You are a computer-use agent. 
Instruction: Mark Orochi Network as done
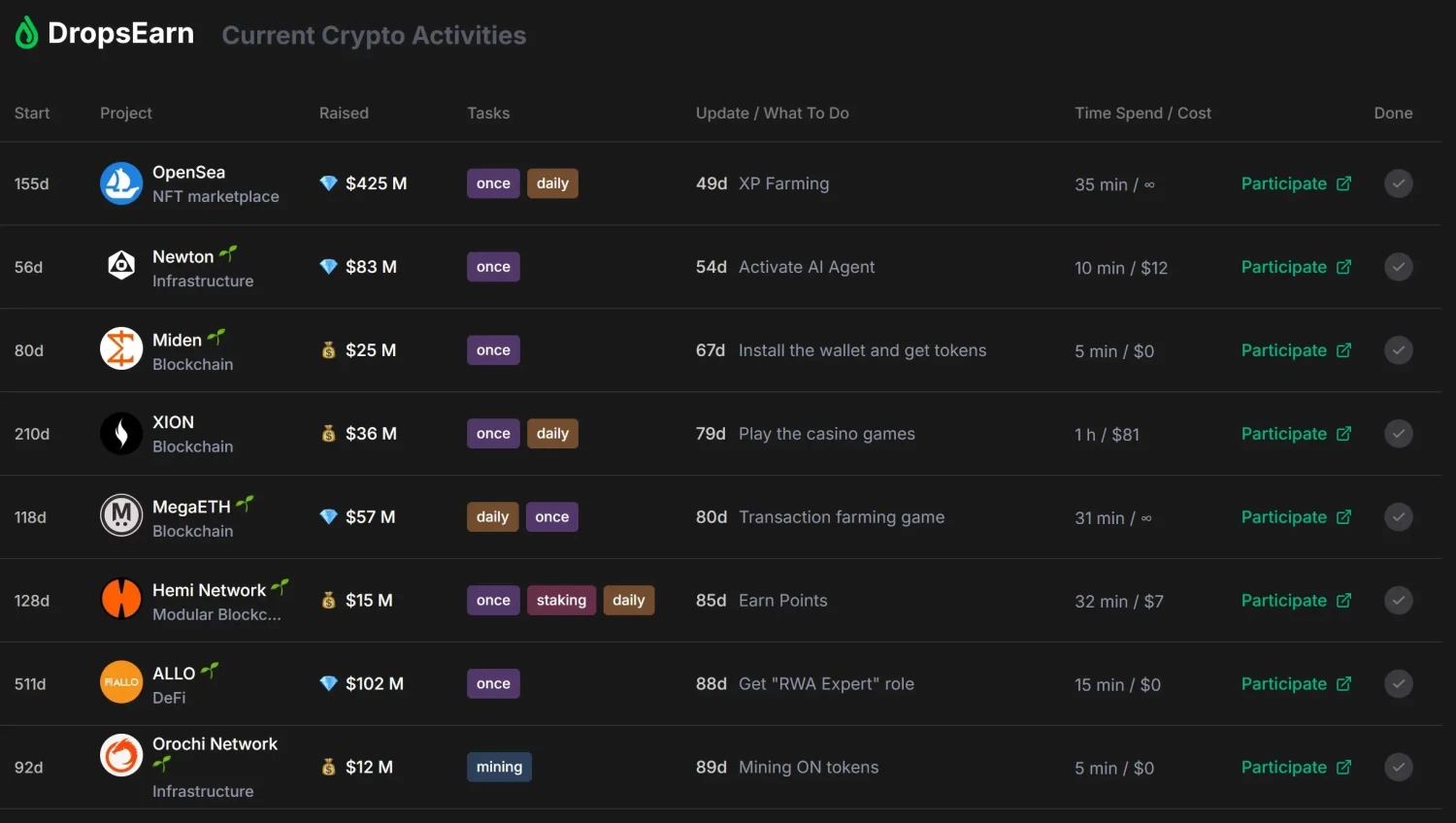pyautogui.click(x=1399, y=768)
